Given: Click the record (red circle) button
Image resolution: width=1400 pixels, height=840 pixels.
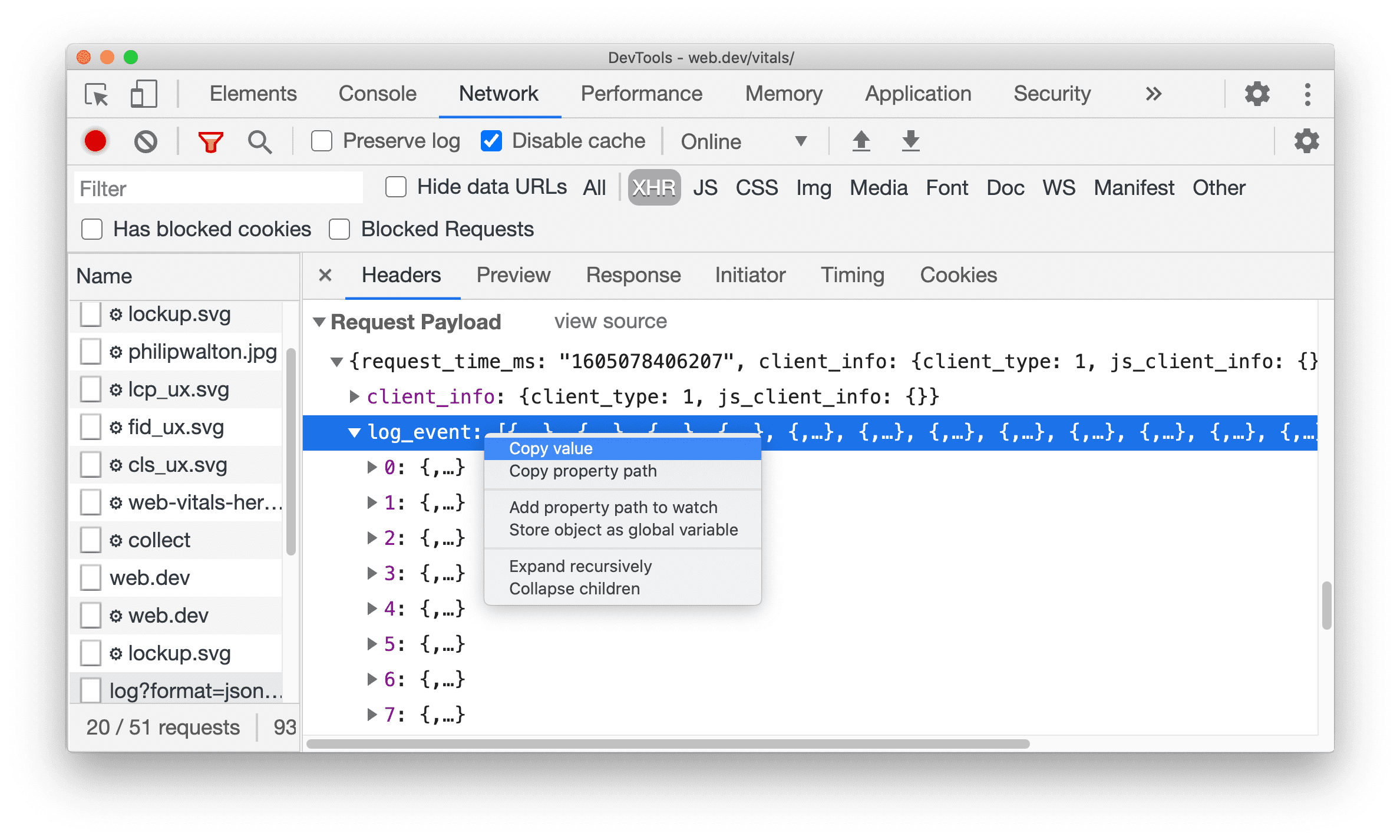Looking at the screenshot, I should (95, 141).
